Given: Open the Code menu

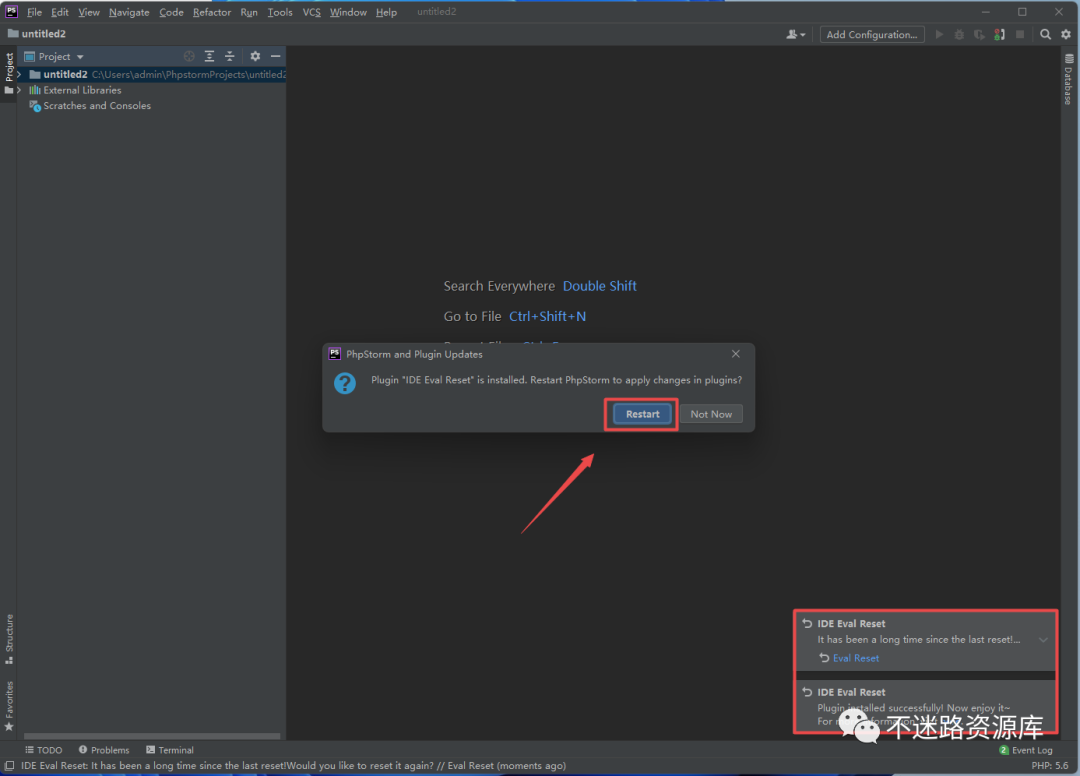Looking at the screenshot, I should click(171, 12).
